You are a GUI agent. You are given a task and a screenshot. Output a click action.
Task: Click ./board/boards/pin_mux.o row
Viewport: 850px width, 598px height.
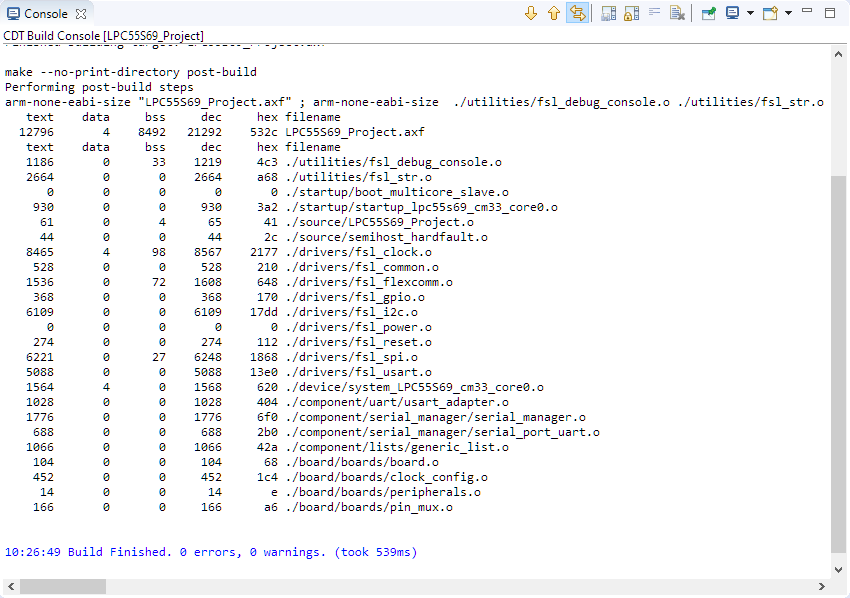tap(369, 507)
